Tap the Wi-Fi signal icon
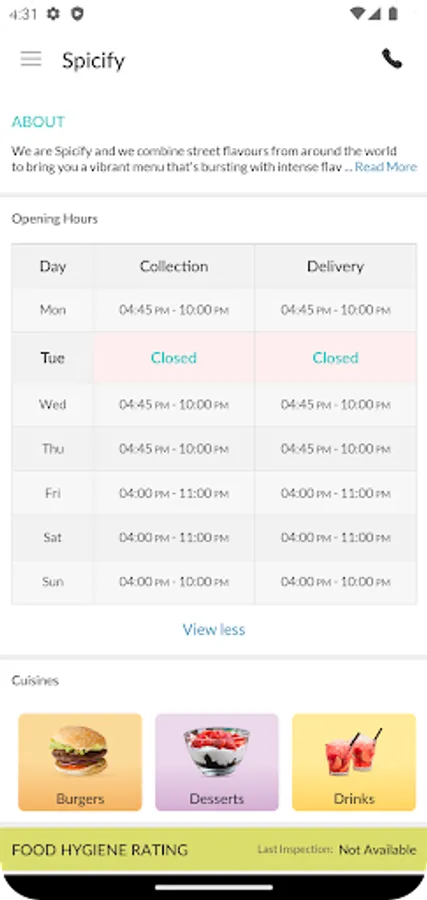The image size is (427, 900). pos(358,14)
